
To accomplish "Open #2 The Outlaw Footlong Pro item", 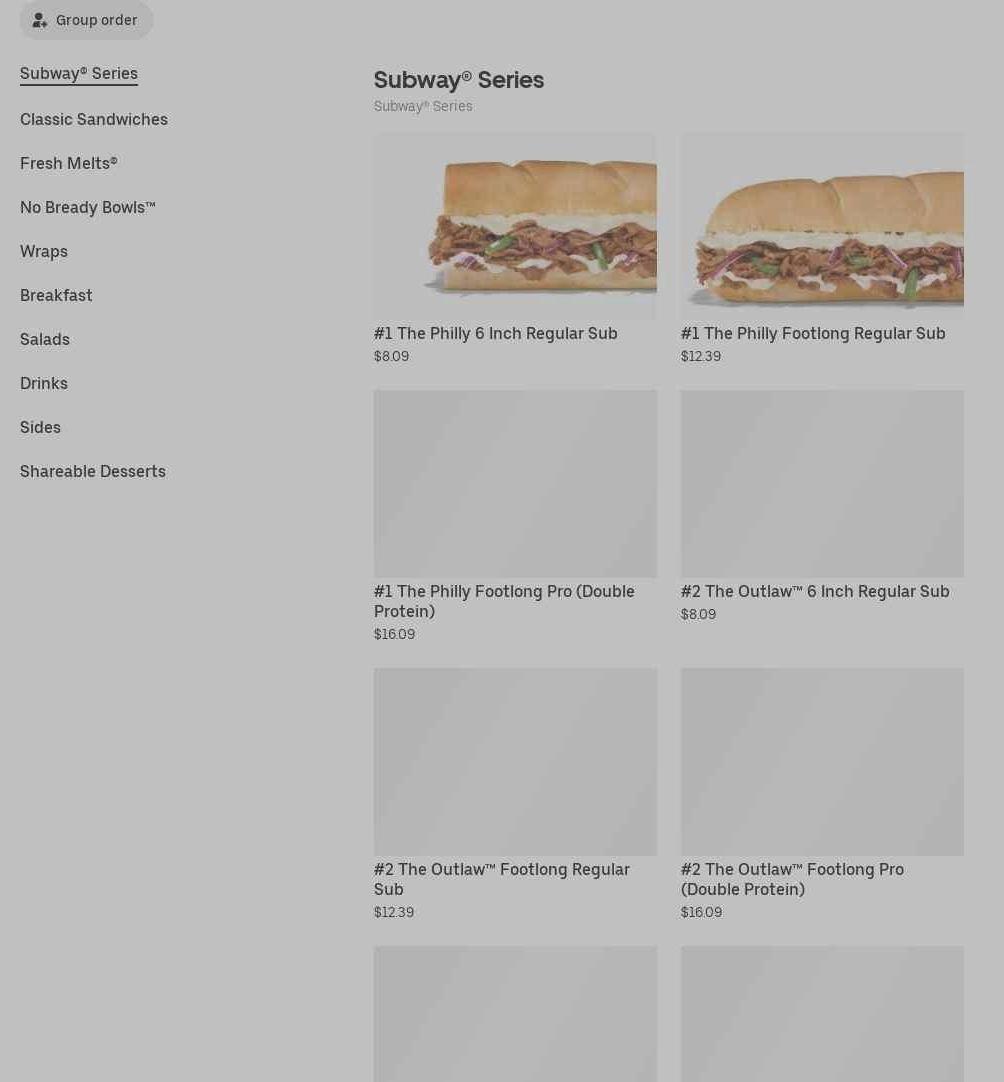I will pos(792,879).
